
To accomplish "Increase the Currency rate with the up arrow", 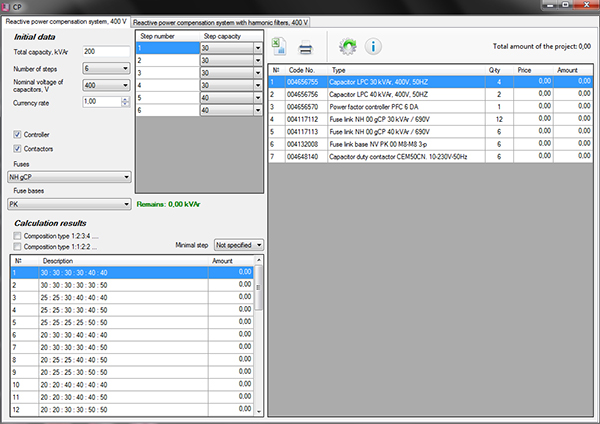I will pyautogui.click(x=124, y=98).
